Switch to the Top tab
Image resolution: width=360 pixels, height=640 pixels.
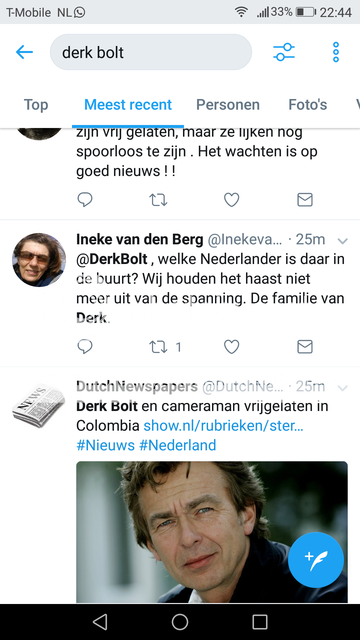point(36,105)
